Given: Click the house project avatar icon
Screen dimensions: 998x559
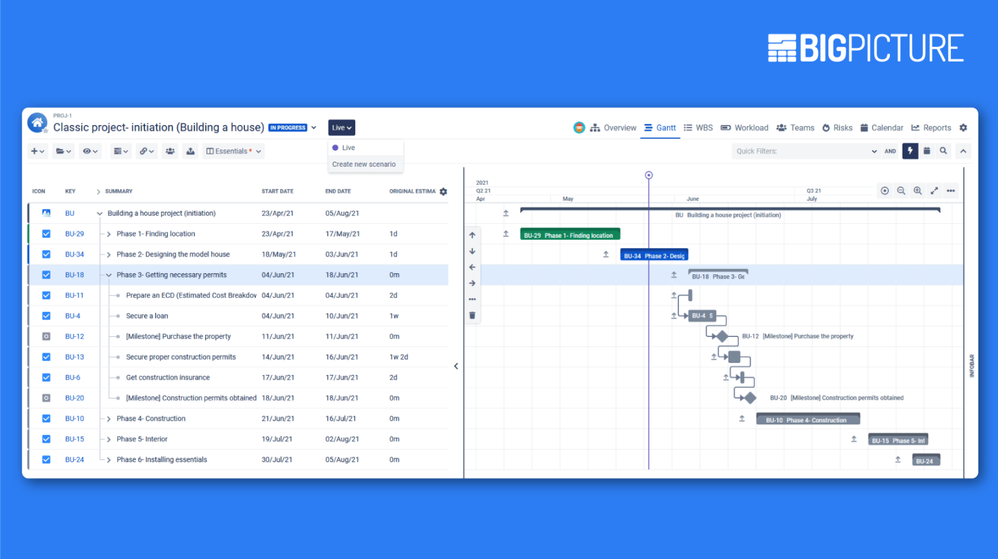Looking at the screenshot, I should [37, 123].
